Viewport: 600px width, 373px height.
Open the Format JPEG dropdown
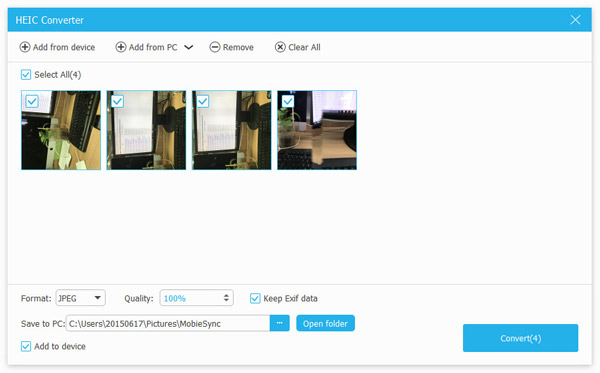tap(80, 298)
